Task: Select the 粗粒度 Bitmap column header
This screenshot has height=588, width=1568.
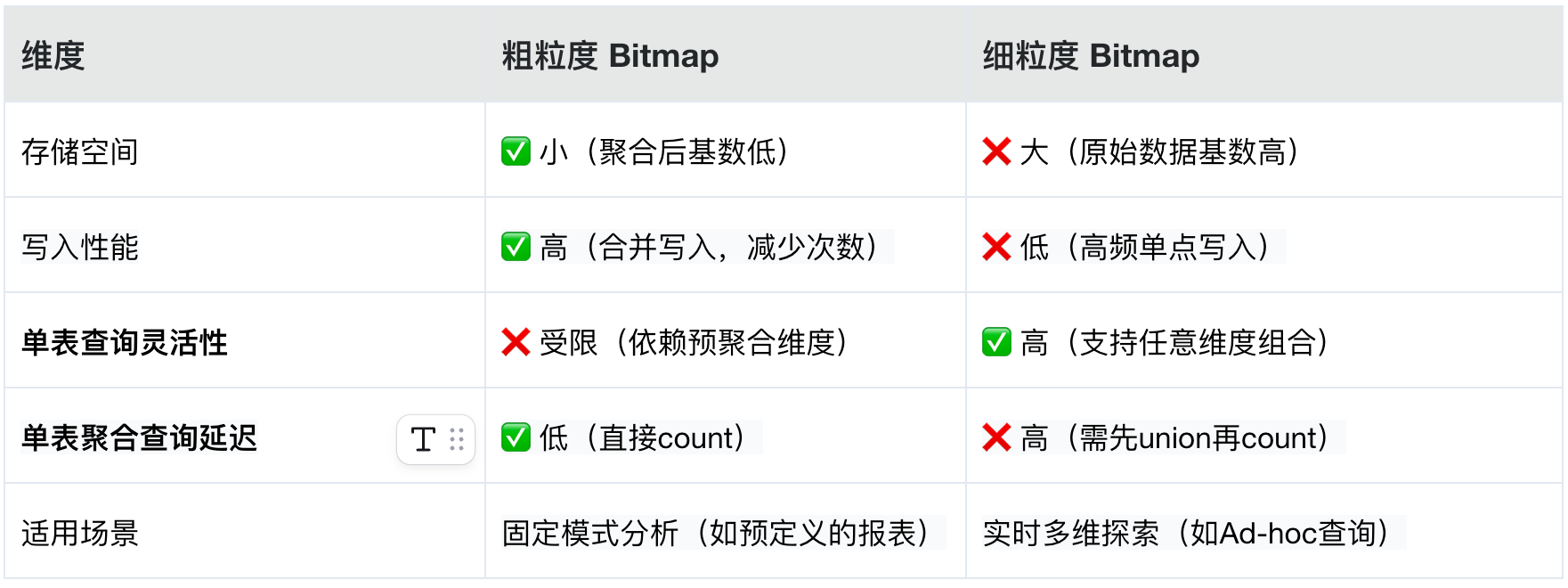Action: 726,55
